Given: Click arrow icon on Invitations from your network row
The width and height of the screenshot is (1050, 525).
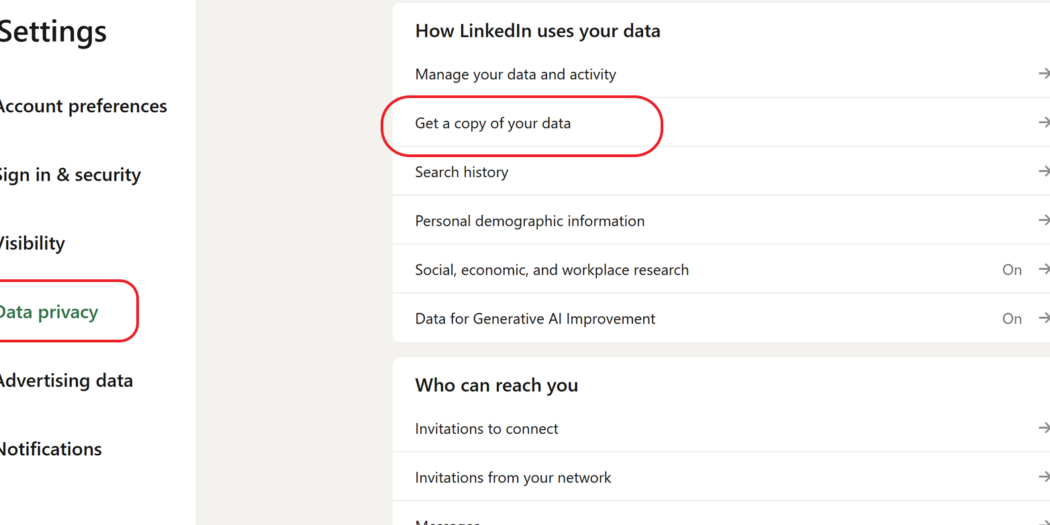Looking at the screenshot, I should pos(1043,478).
